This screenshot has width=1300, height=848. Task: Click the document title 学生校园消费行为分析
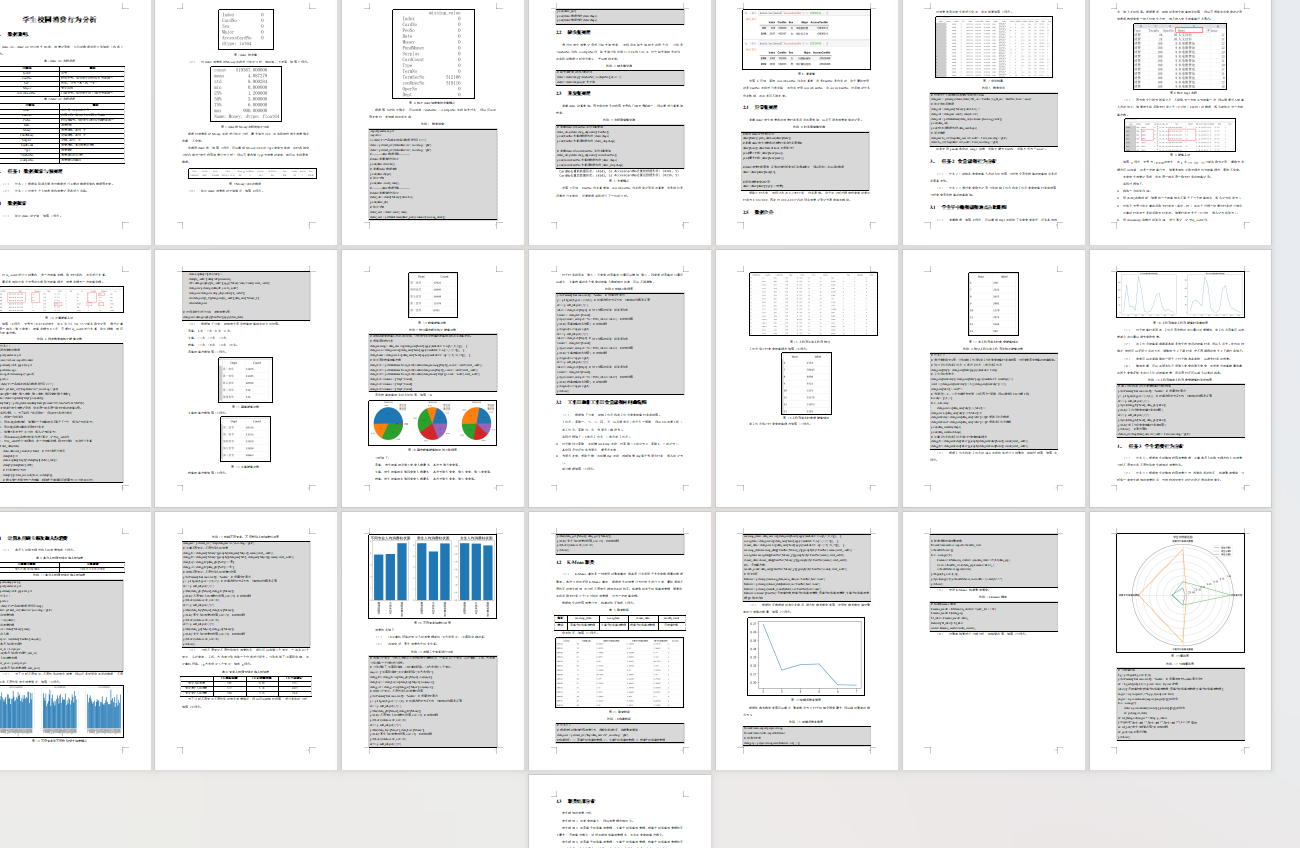point(58,17)
